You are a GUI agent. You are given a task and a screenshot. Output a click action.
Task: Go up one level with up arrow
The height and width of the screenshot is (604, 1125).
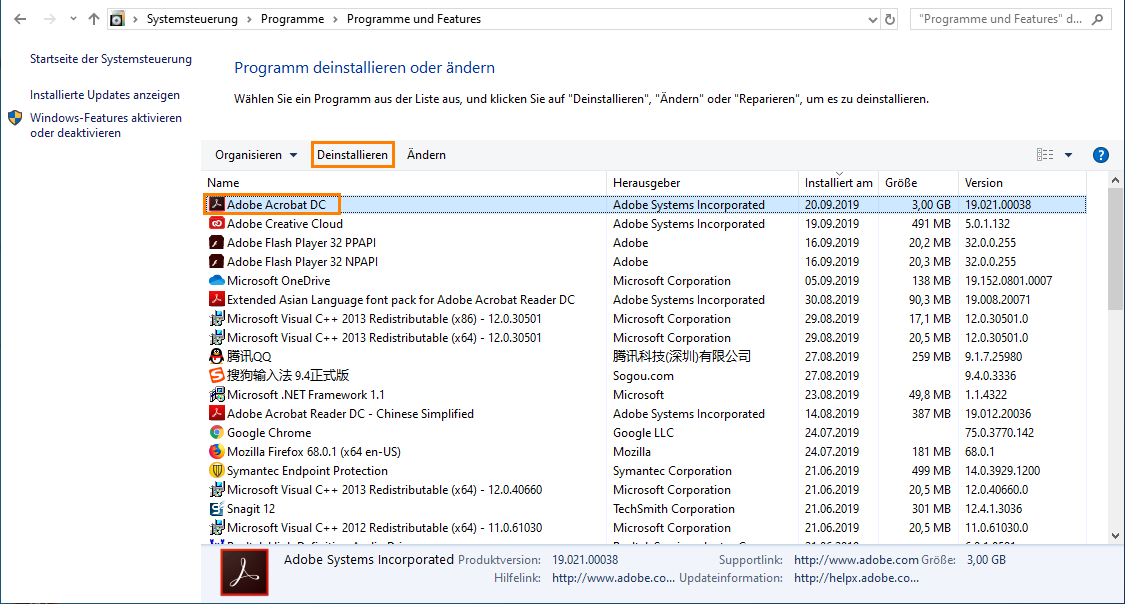coord(94,19)
